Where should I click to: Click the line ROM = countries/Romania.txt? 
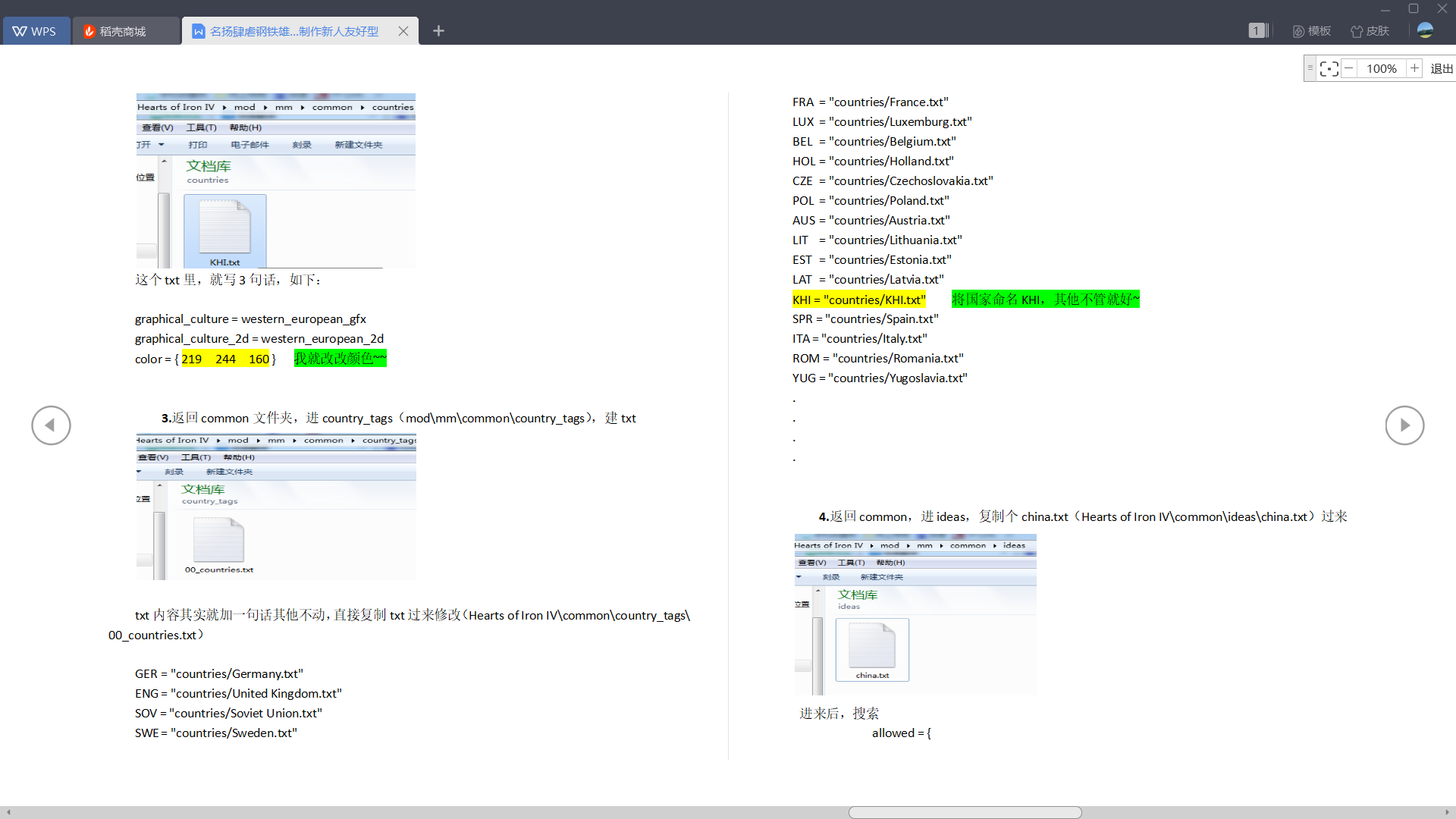[x=878, y=358]
